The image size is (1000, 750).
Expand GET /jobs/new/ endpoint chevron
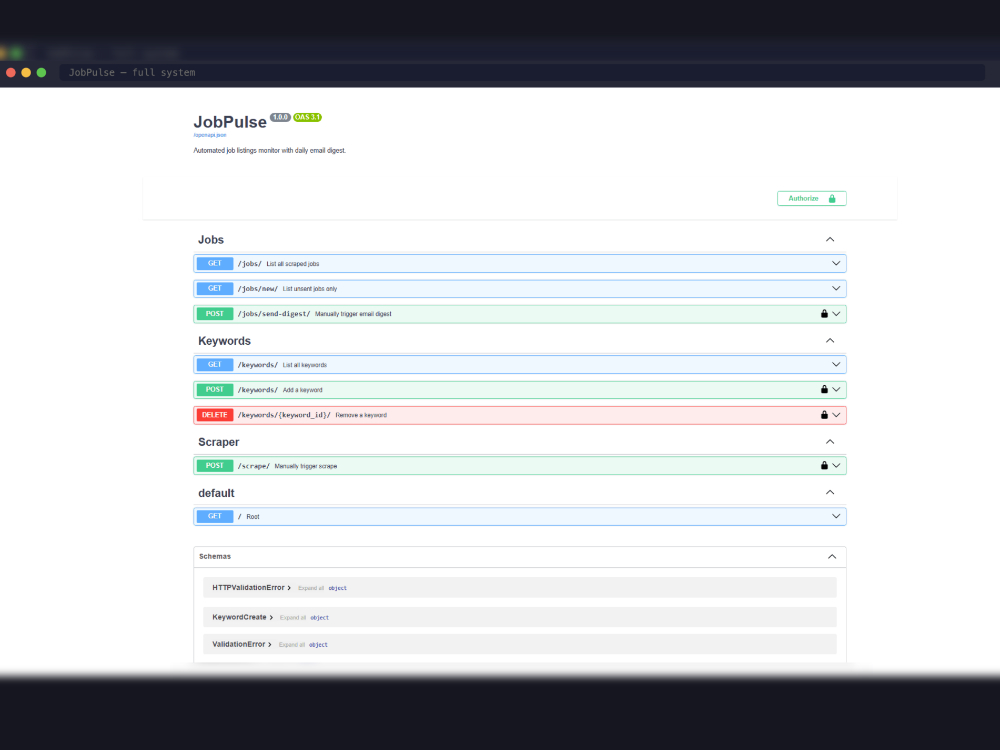pos(836,289)
